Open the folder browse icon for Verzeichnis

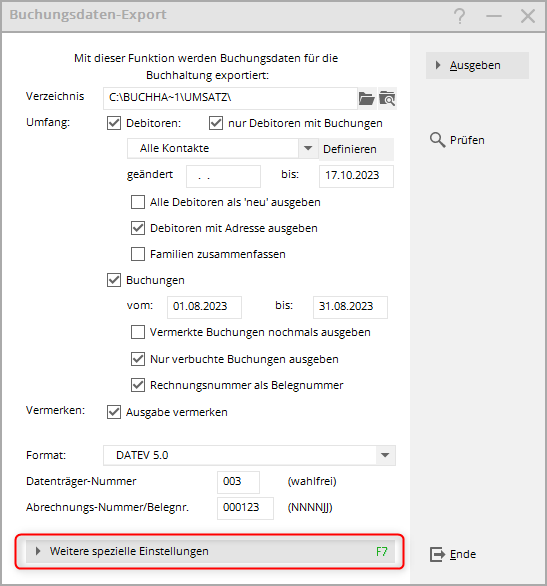point(367,99)
